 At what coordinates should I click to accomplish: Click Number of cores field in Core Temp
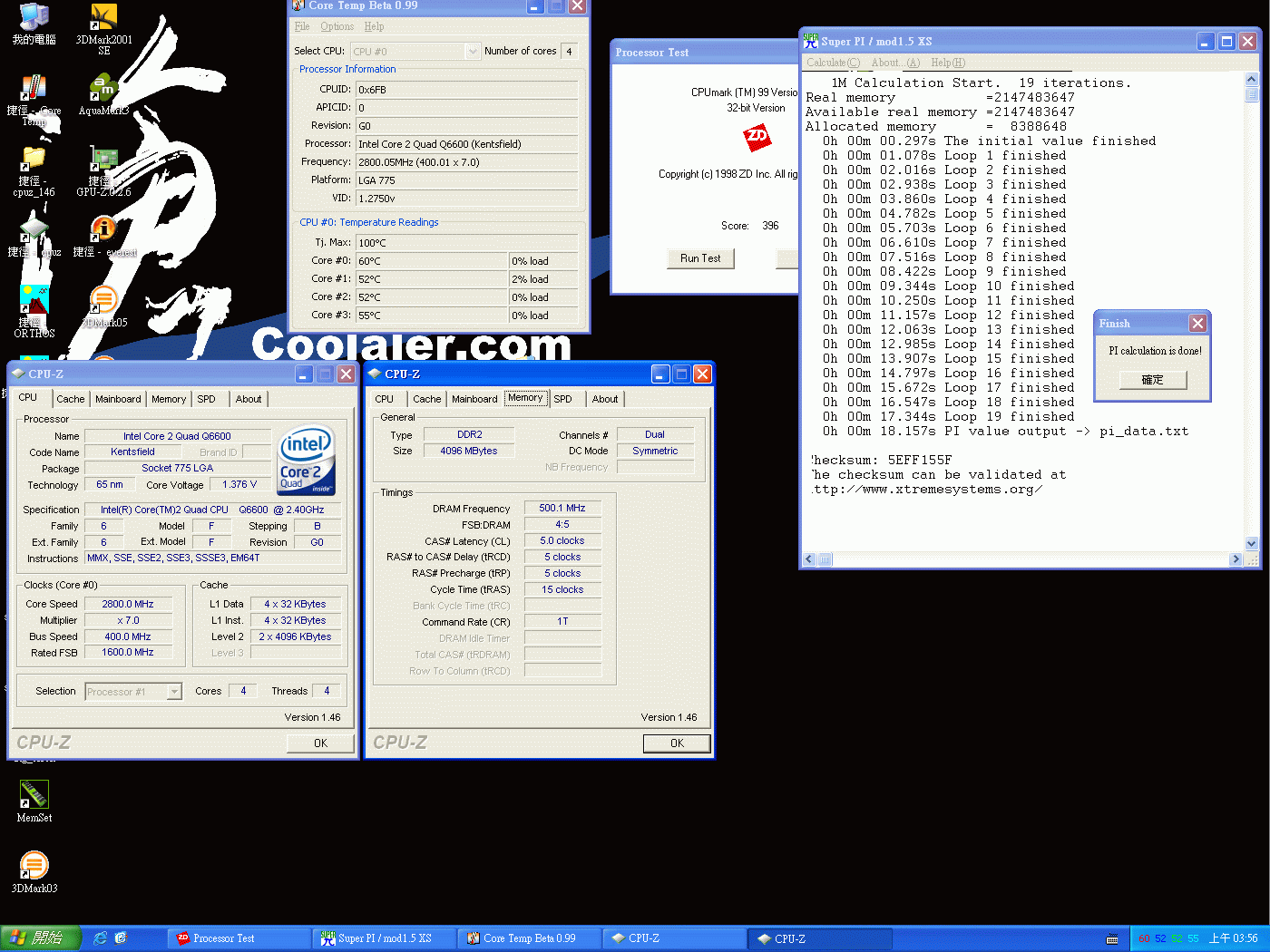(570, 52)
